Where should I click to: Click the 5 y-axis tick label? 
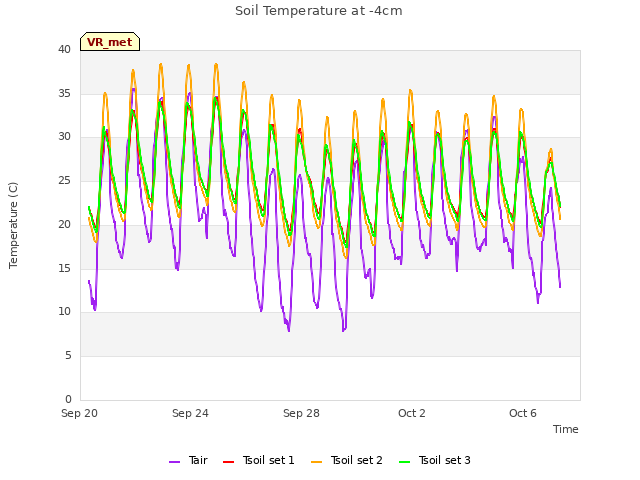click(68, 356)
